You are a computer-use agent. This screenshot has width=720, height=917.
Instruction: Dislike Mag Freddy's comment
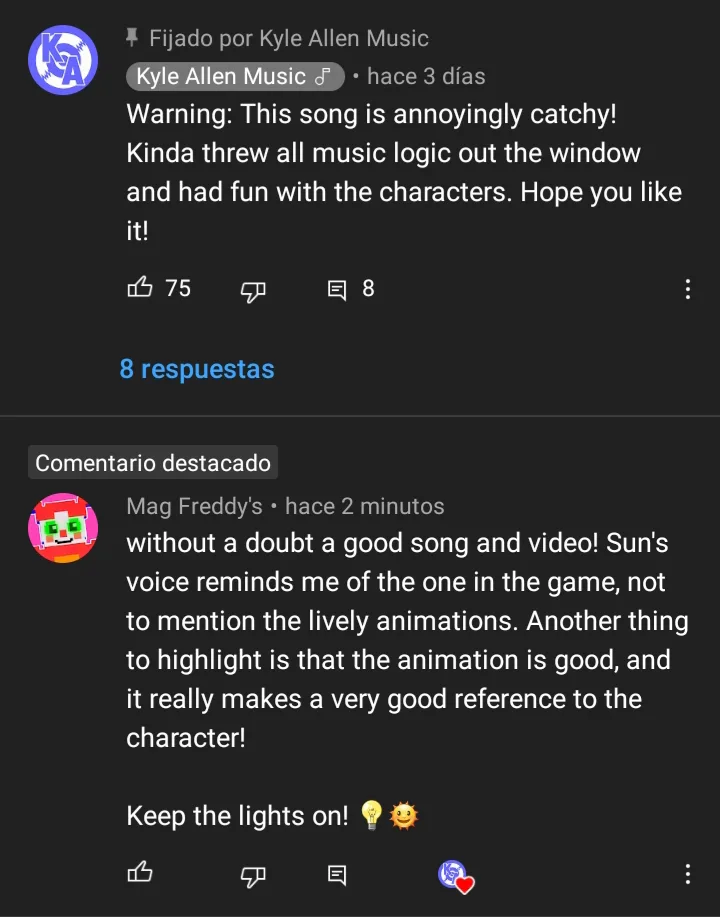click(x=254, y=875)
